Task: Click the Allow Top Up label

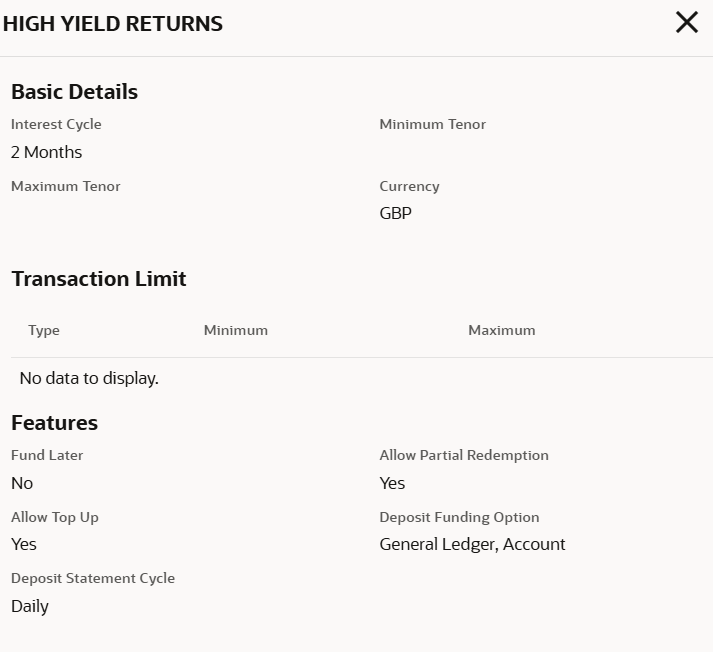Action: [x=55, y=517]
